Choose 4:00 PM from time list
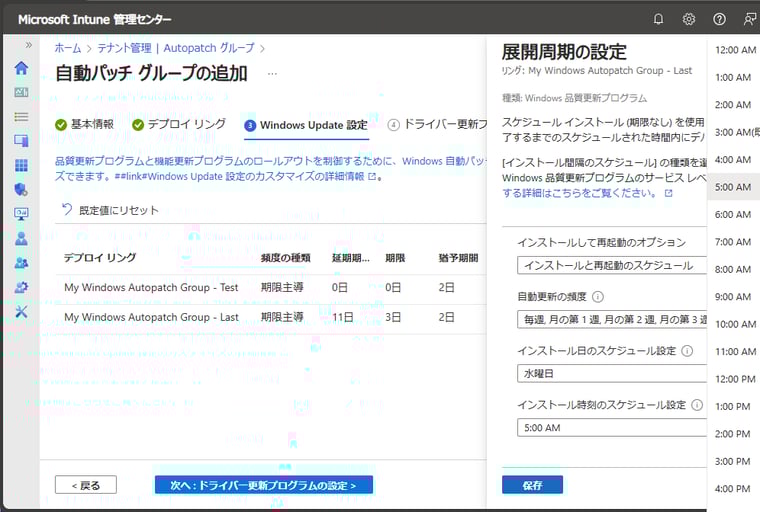The image size is (760, 512). point(734,489)
